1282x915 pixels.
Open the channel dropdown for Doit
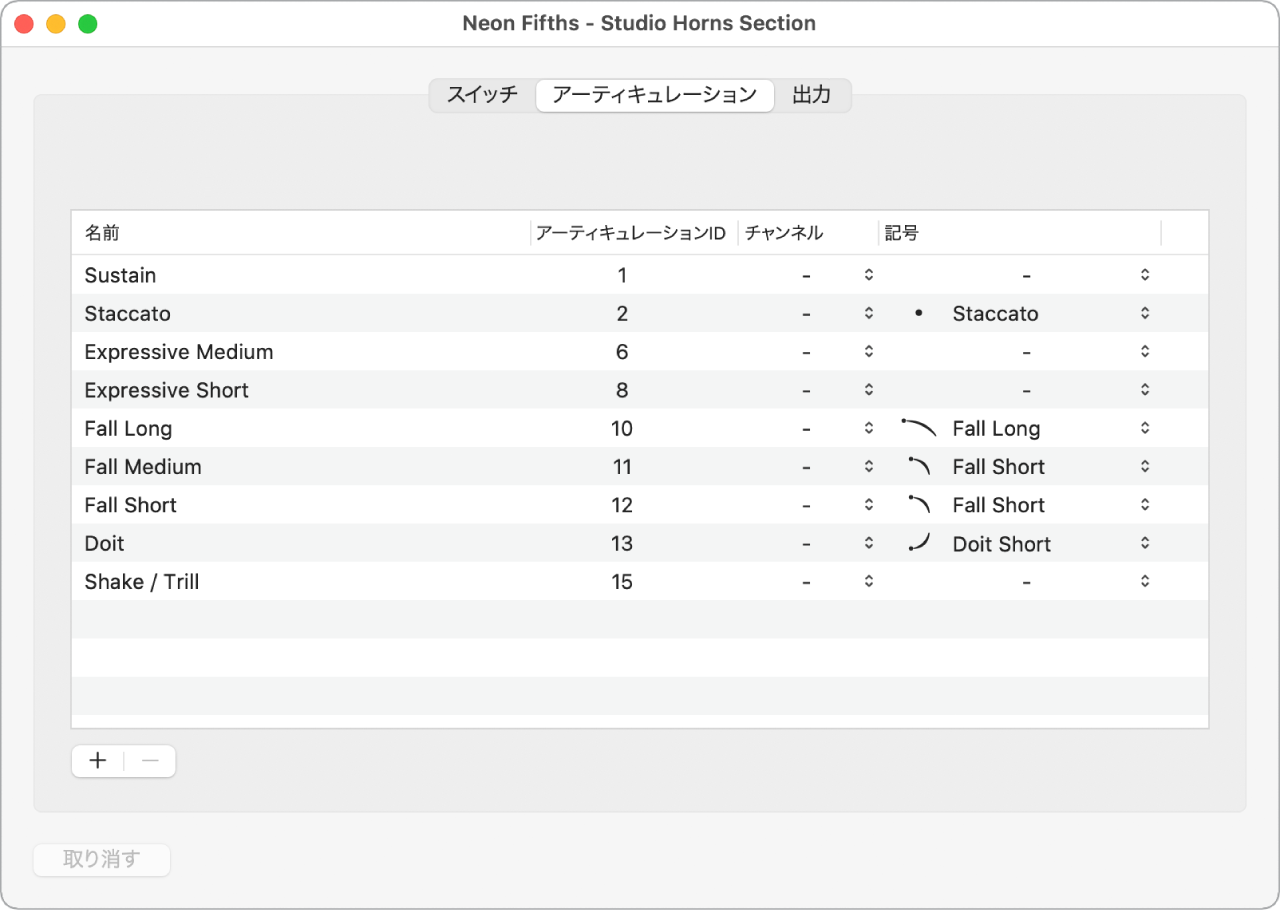(867, 543)
